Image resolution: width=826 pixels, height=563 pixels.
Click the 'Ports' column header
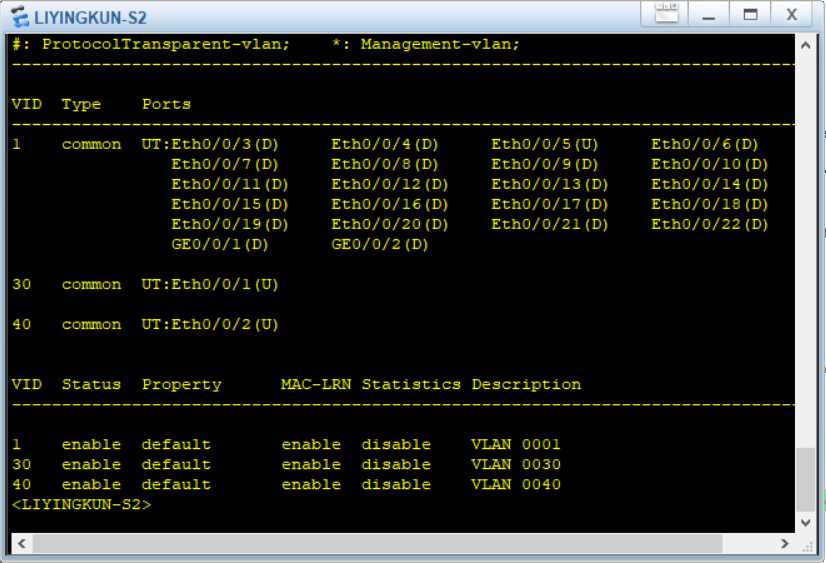pos(166,104)
